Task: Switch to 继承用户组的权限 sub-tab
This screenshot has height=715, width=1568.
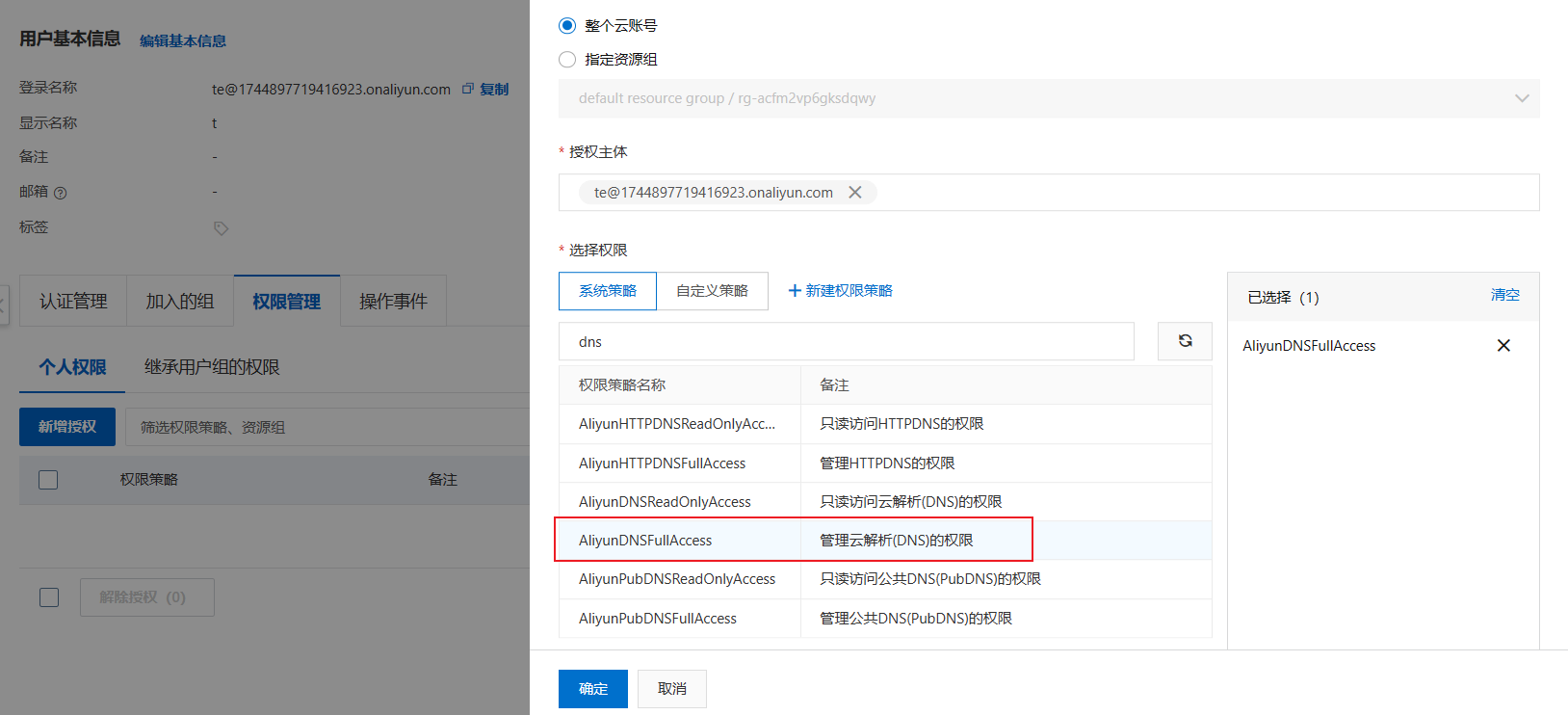Action: [x=212, y=367]
